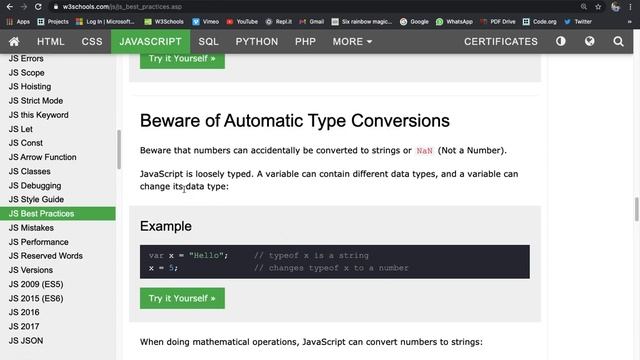
Task: Switch to the PYTHON tutorial tab
Action: [x=257, y=41]
